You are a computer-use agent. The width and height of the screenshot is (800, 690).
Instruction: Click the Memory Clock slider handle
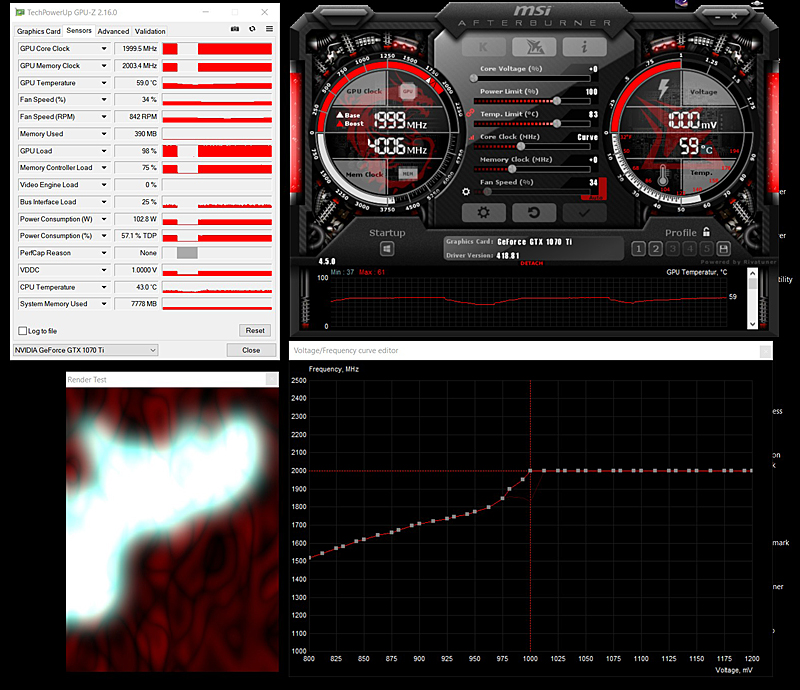(x=512, y=169)
